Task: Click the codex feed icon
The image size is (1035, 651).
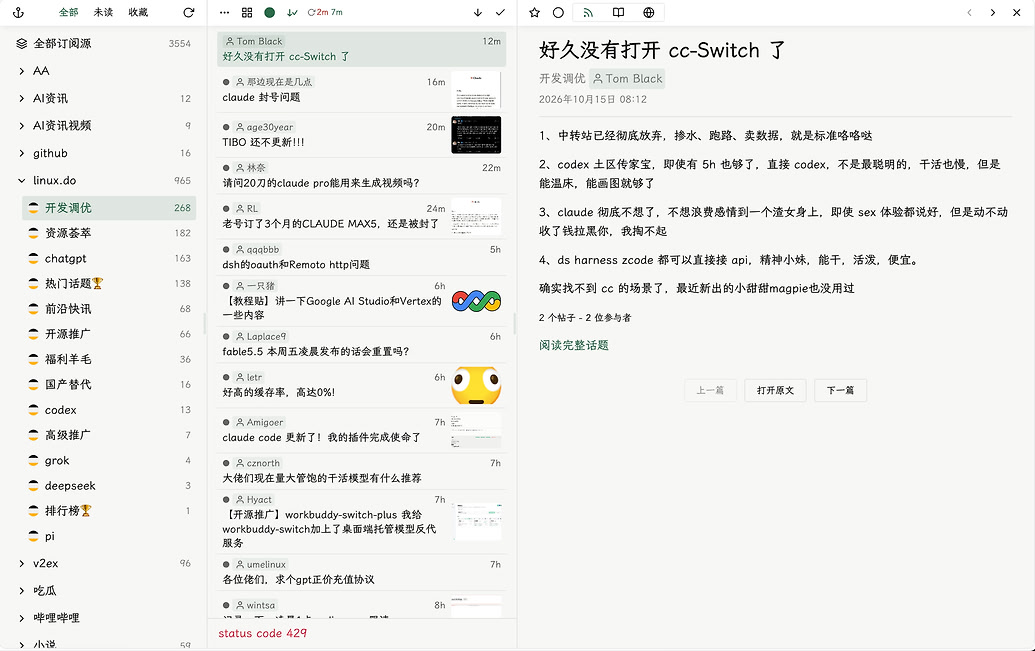Action: click(33, 410)
